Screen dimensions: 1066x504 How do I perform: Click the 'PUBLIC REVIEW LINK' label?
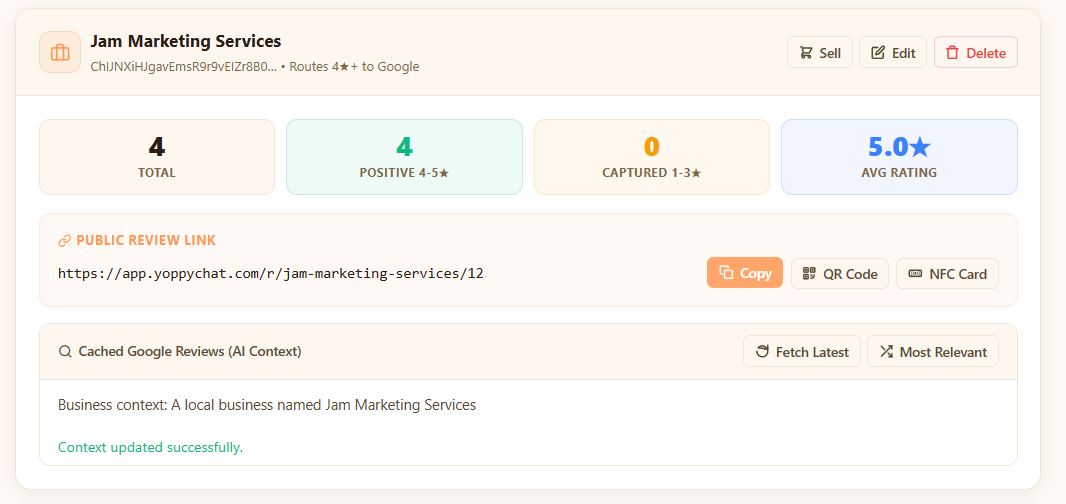tap(146, 241)
